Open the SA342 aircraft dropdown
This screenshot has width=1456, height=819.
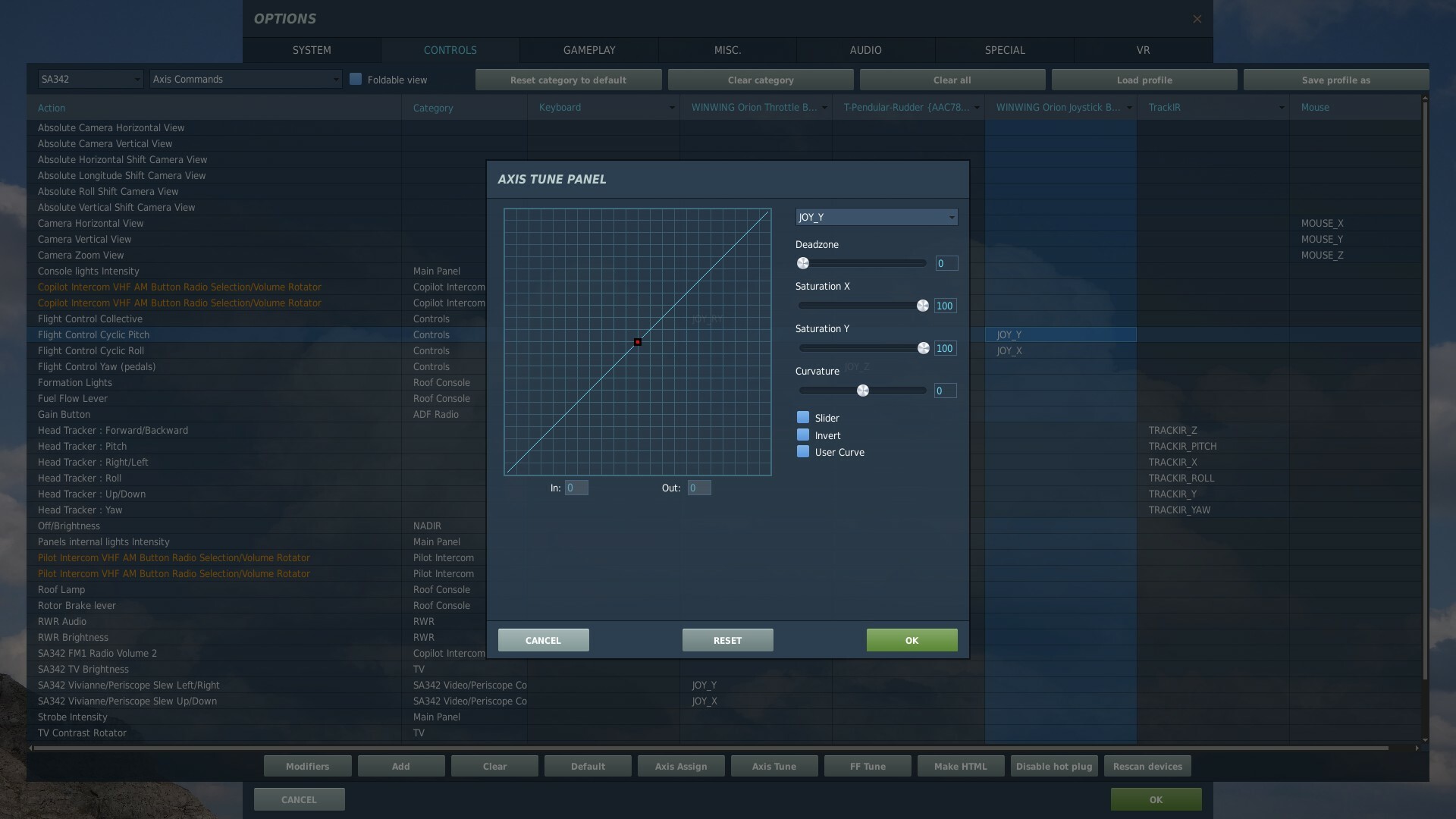[90, 79]
